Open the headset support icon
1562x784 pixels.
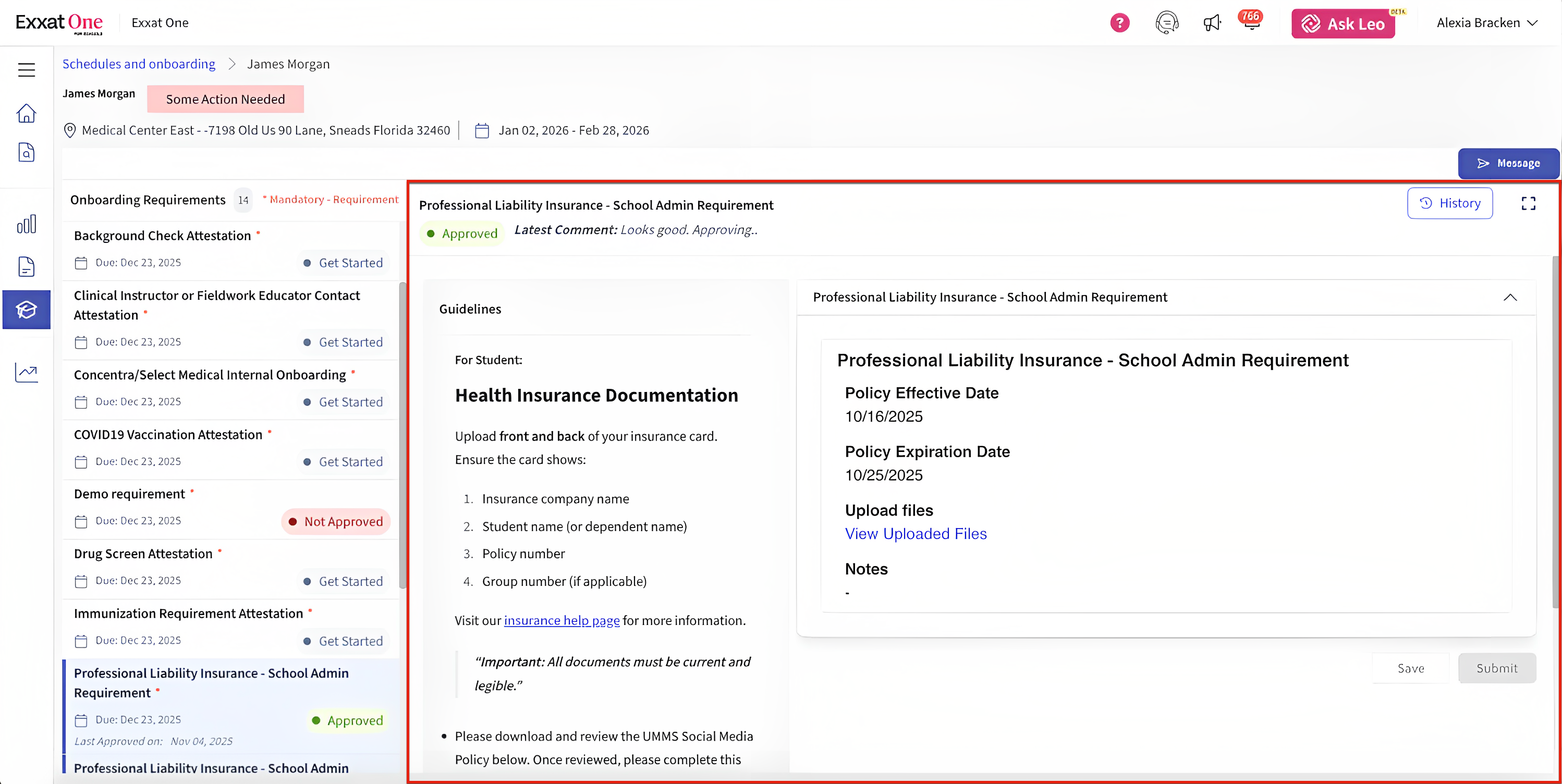pyautogui.click(x=1166, y=23)
